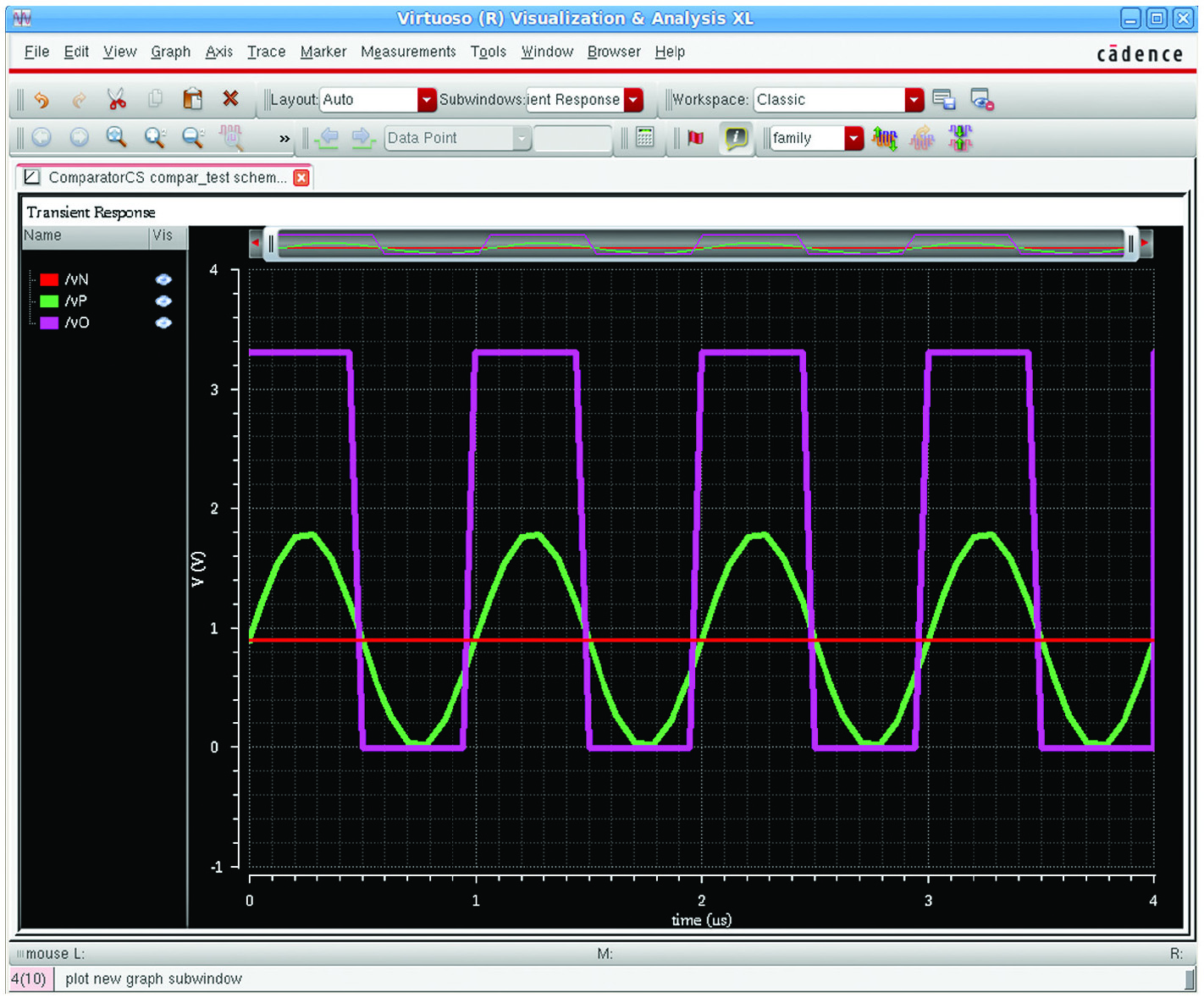Viewport: 1204px width, 998px height.
Task: Click the purple /vO color swatch
Action: 49,323
